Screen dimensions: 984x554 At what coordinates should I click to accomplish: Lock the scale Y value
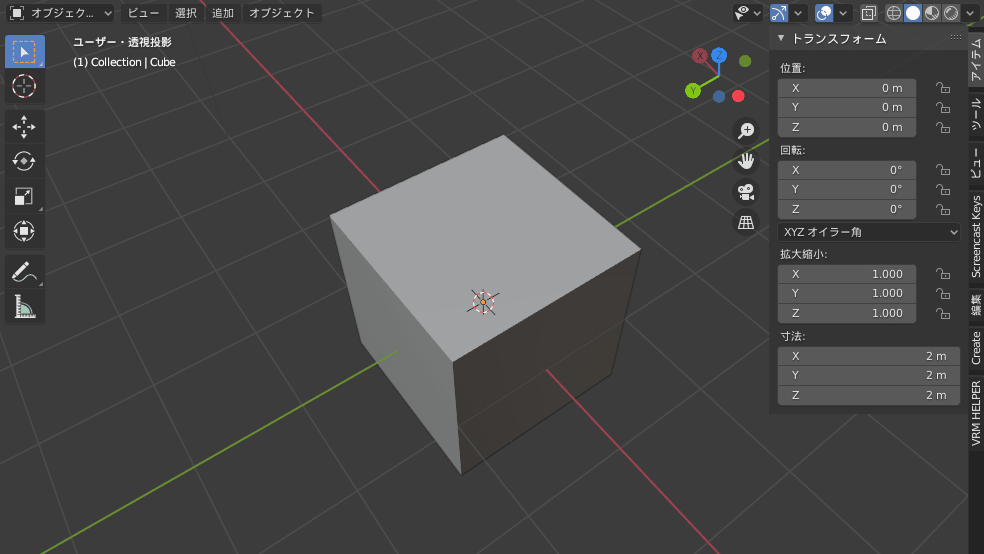(943, 294)
